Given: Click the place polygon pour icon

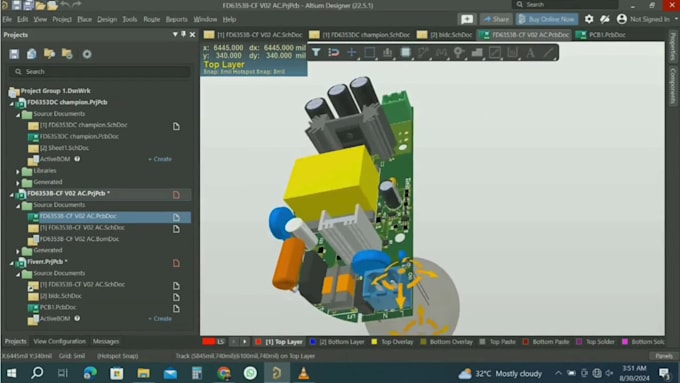Looking at the screenshot, I should coord(477,52).
